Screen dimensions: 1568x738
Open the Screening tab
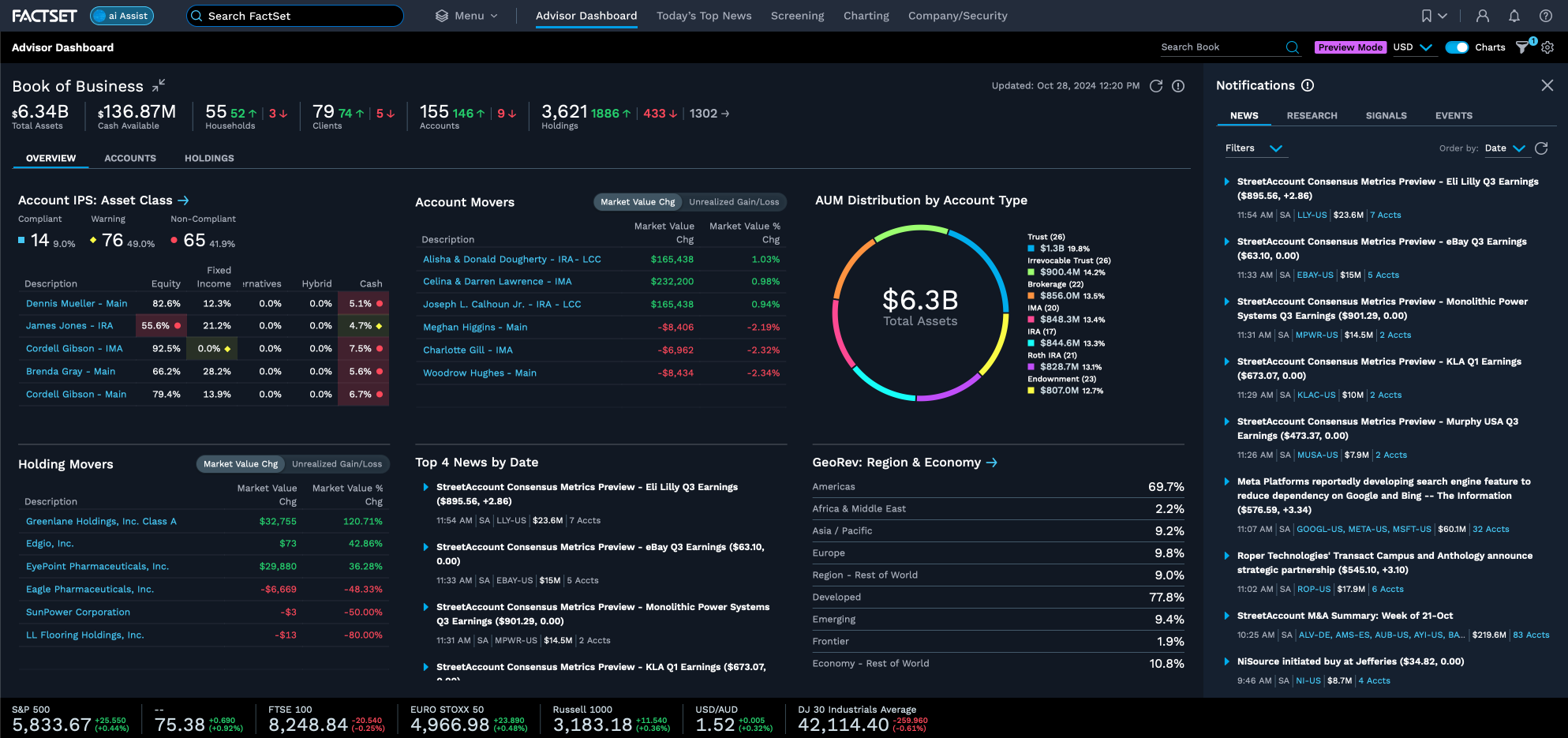(797, 16)
